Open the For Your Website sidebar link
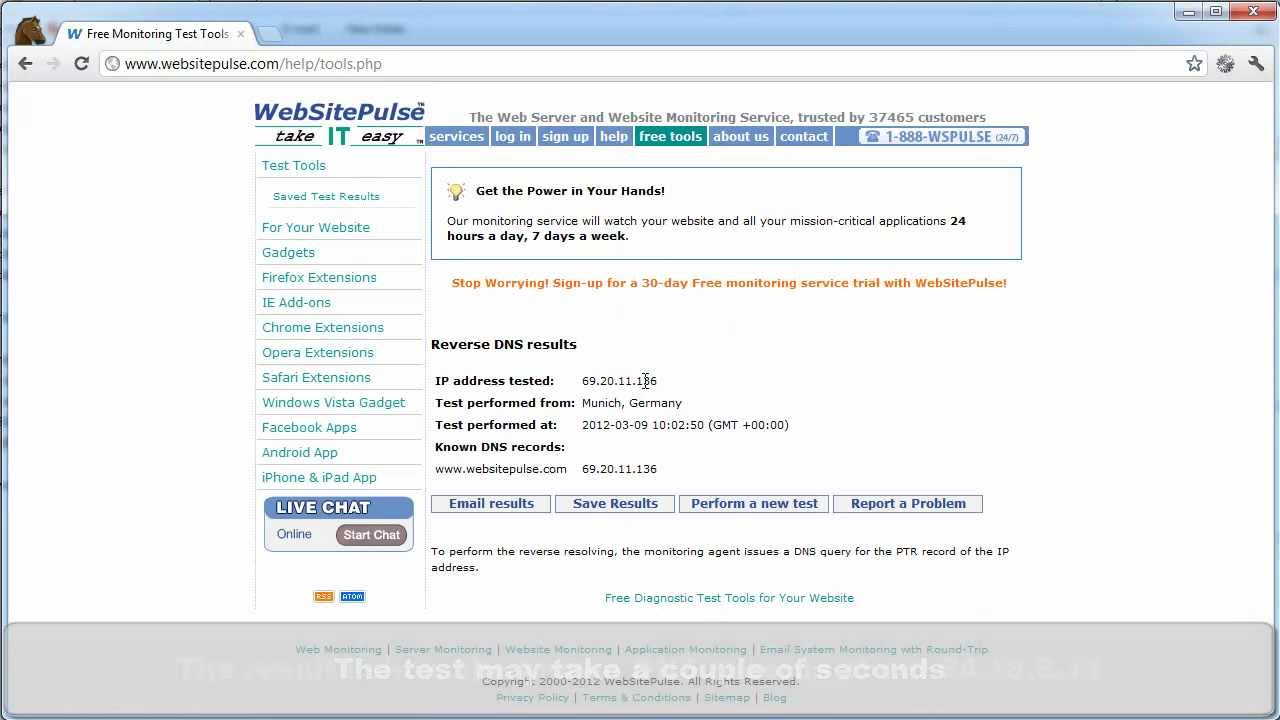 [315, 227]
